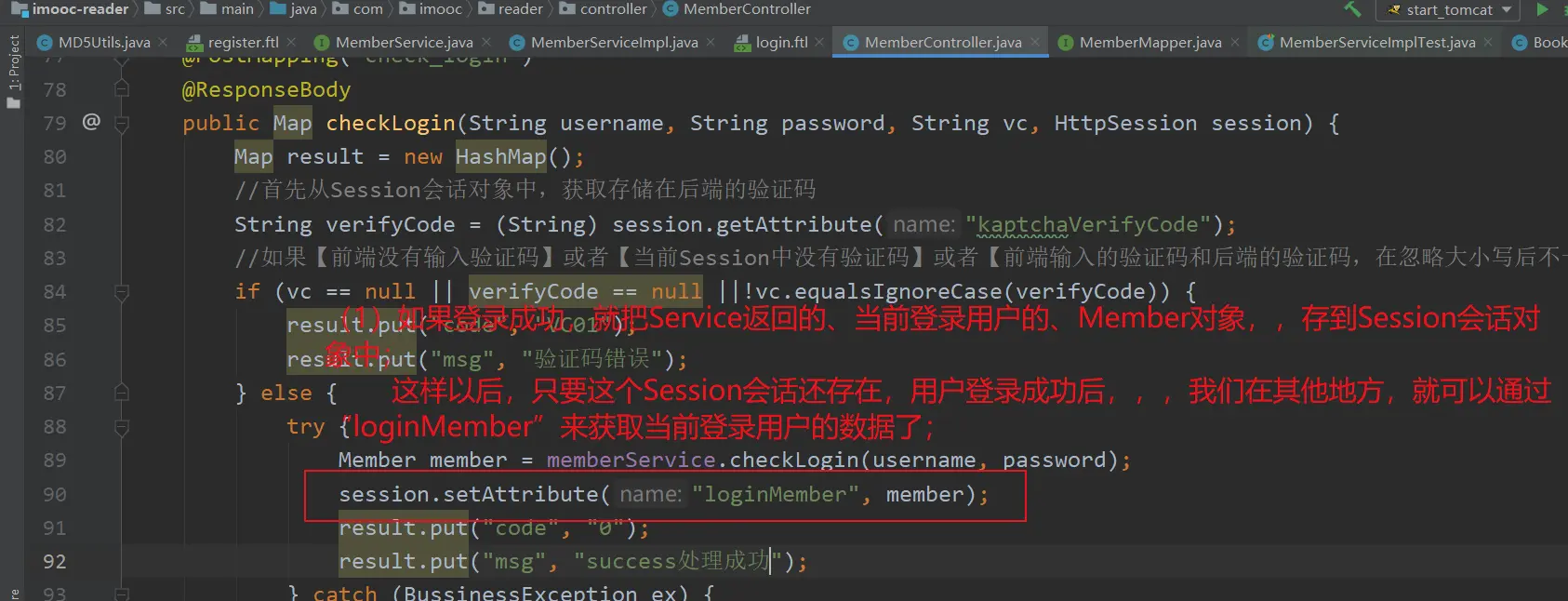Viewport: 1568px width, 601px height.
Task: Click HashMap on line 80
Action: coord(500,156)
